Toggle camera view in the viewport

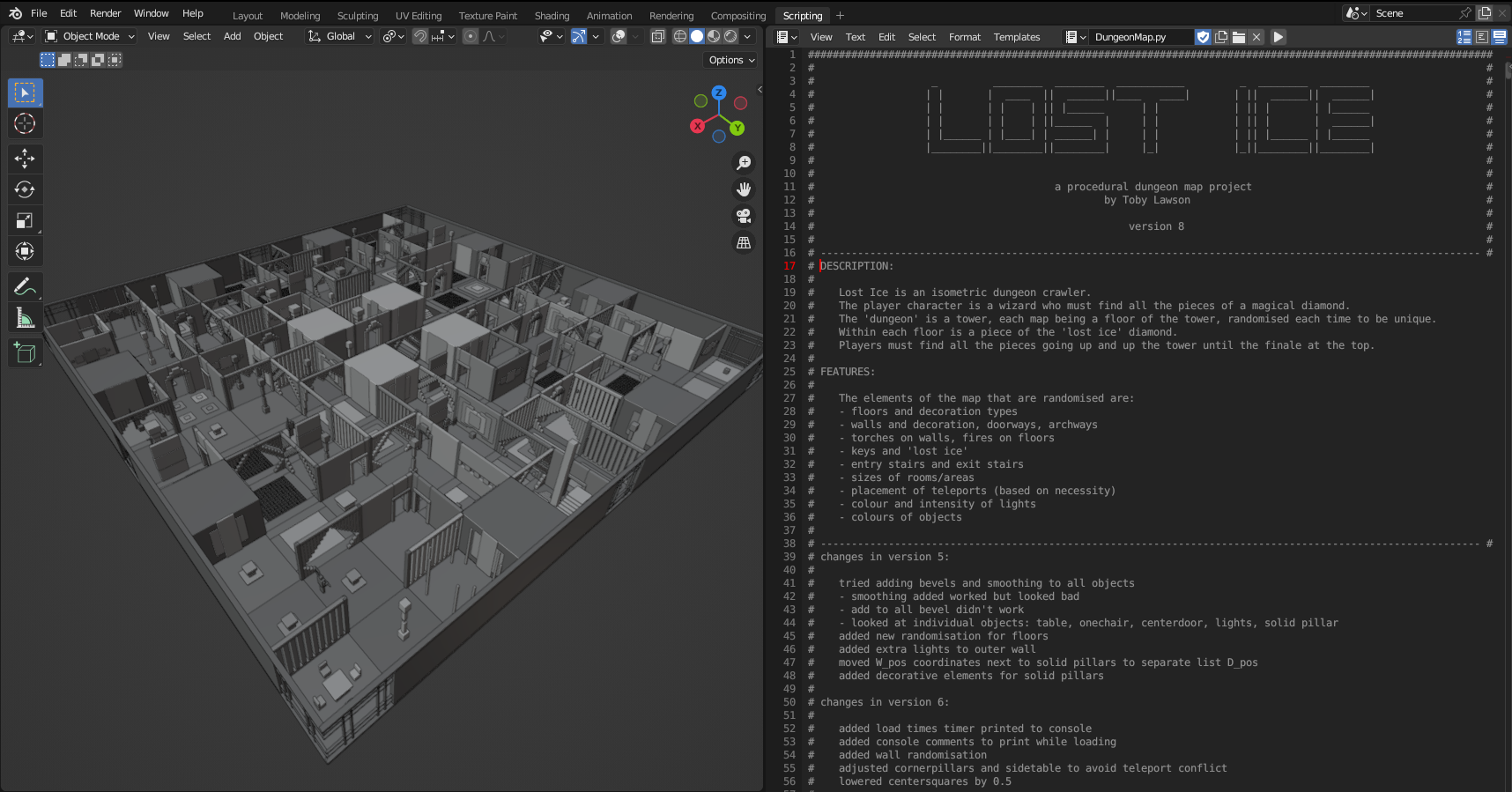click(744, 216)
